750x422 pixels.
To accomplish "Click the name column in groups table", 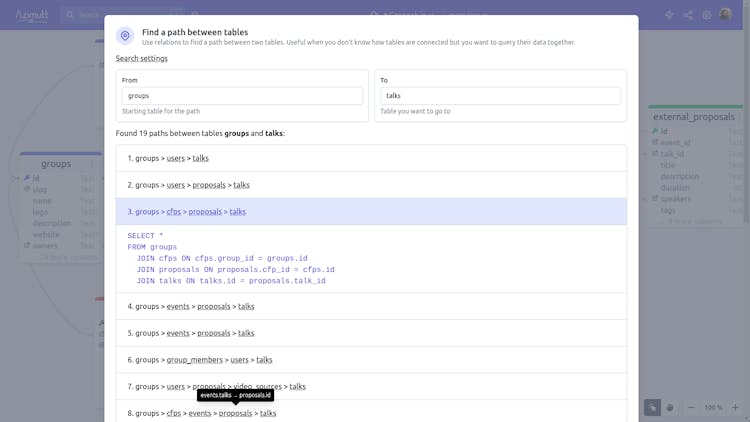I will 42,201.
